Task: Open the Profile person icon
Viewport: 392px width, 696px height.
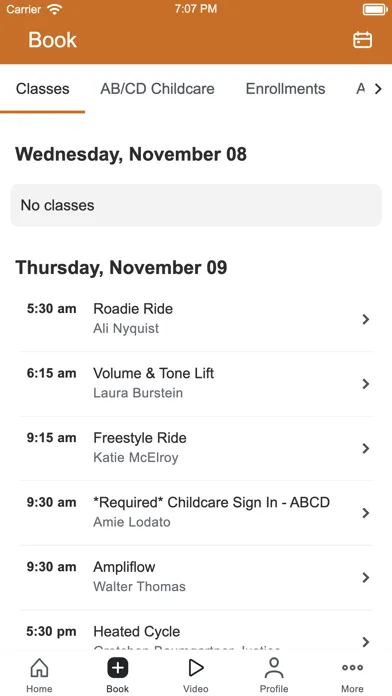Action: click(274, 668)
